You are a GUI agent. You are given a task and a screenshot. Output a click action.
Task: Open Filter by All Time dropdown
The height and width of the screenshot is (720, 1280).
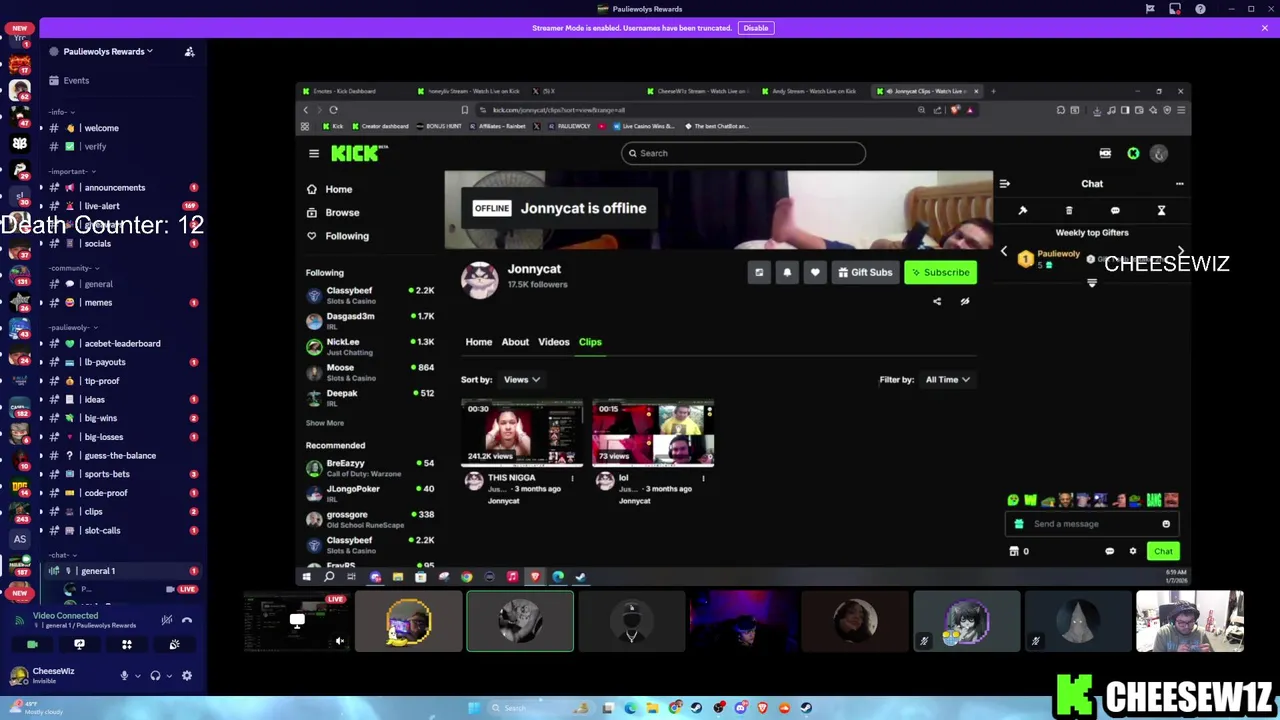pos(947,380)
